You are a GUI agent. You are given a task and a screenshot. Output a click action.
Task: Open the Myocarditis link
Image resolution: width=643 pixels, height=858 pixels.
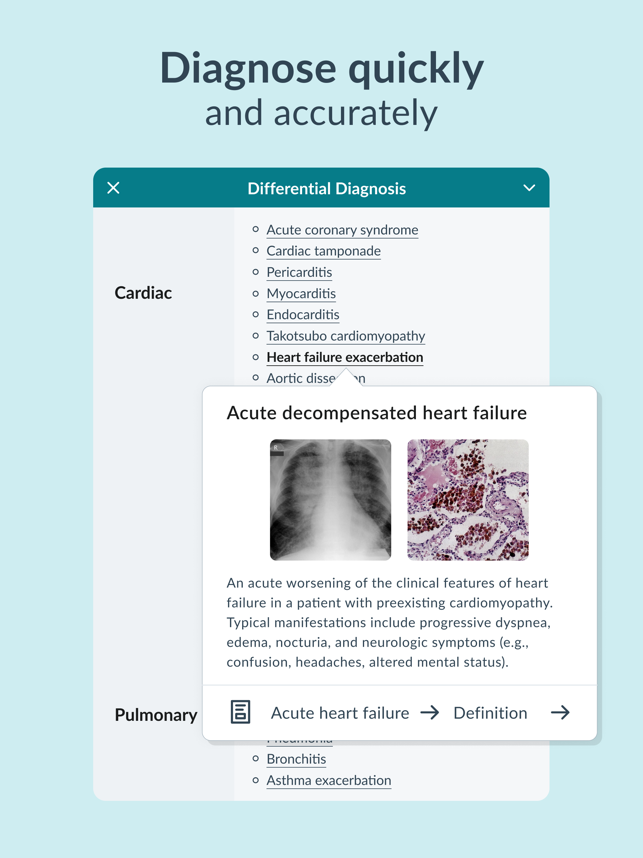301,294
